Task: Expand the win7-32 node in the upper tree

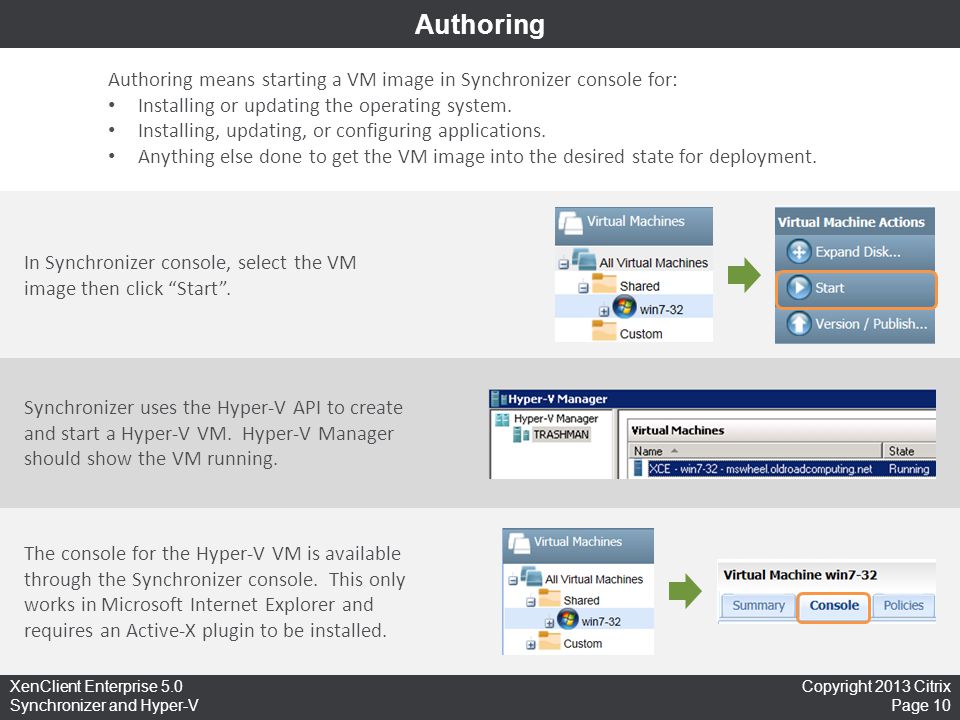Action: coord(604,312)
